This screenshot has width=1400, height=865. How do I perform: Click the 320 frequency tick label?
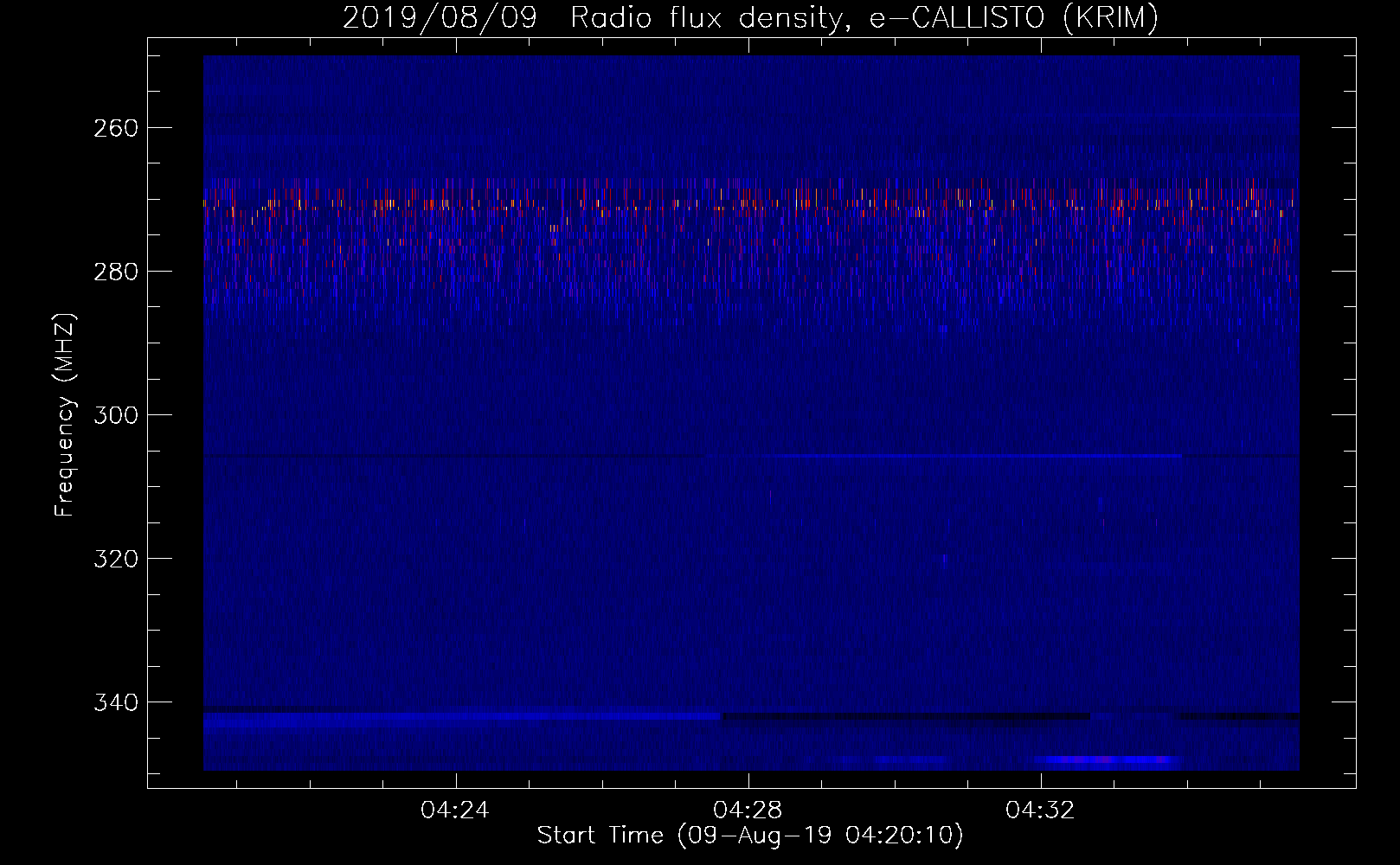(115, 559)
